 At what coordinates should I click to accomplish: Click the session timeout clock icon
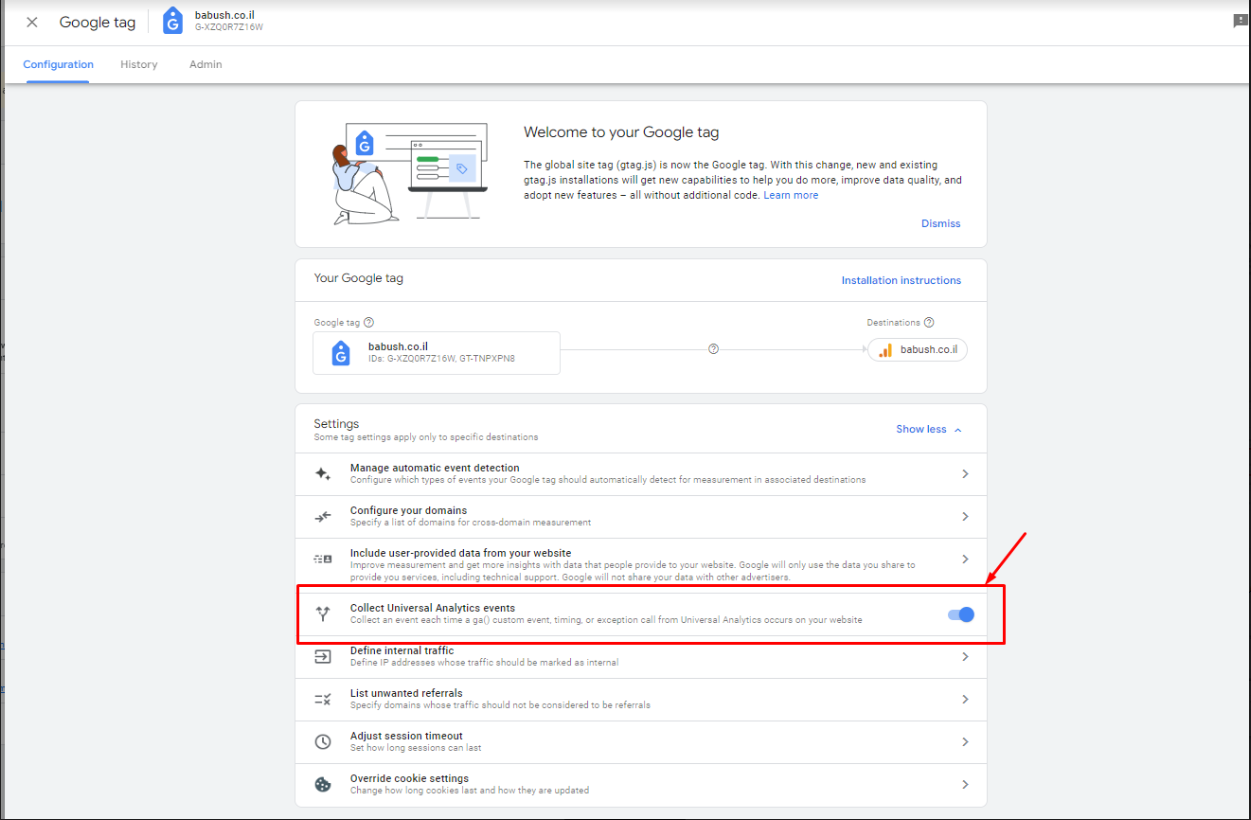(323, 742)
